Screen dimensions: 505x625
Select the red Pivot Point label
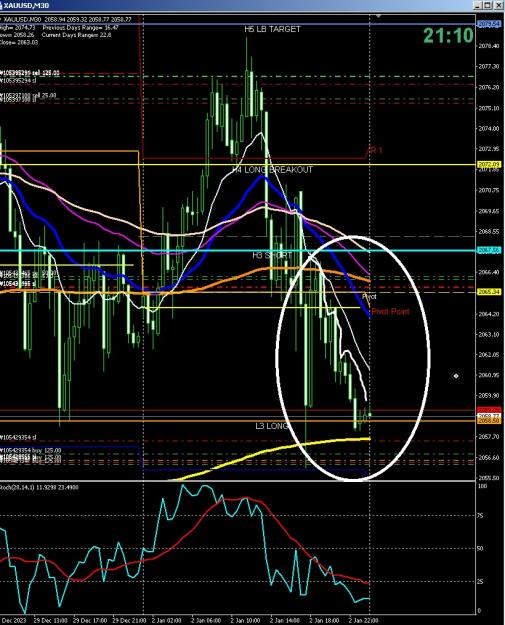click(x=391, y=311)
